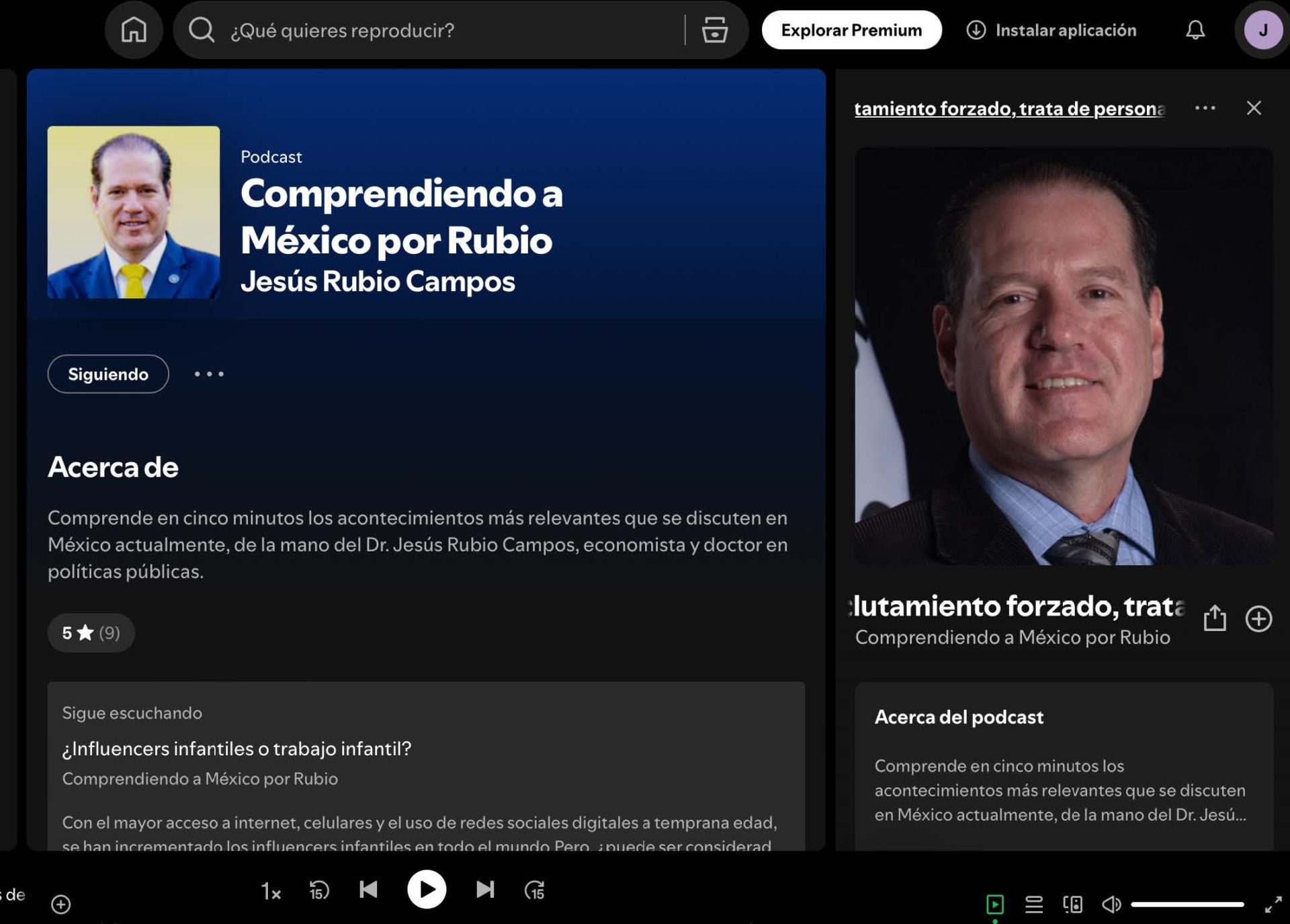The width and height of the screenshot is (1290, 924).
Task: Close the now playing side panel
Action: coord(1254,108)
